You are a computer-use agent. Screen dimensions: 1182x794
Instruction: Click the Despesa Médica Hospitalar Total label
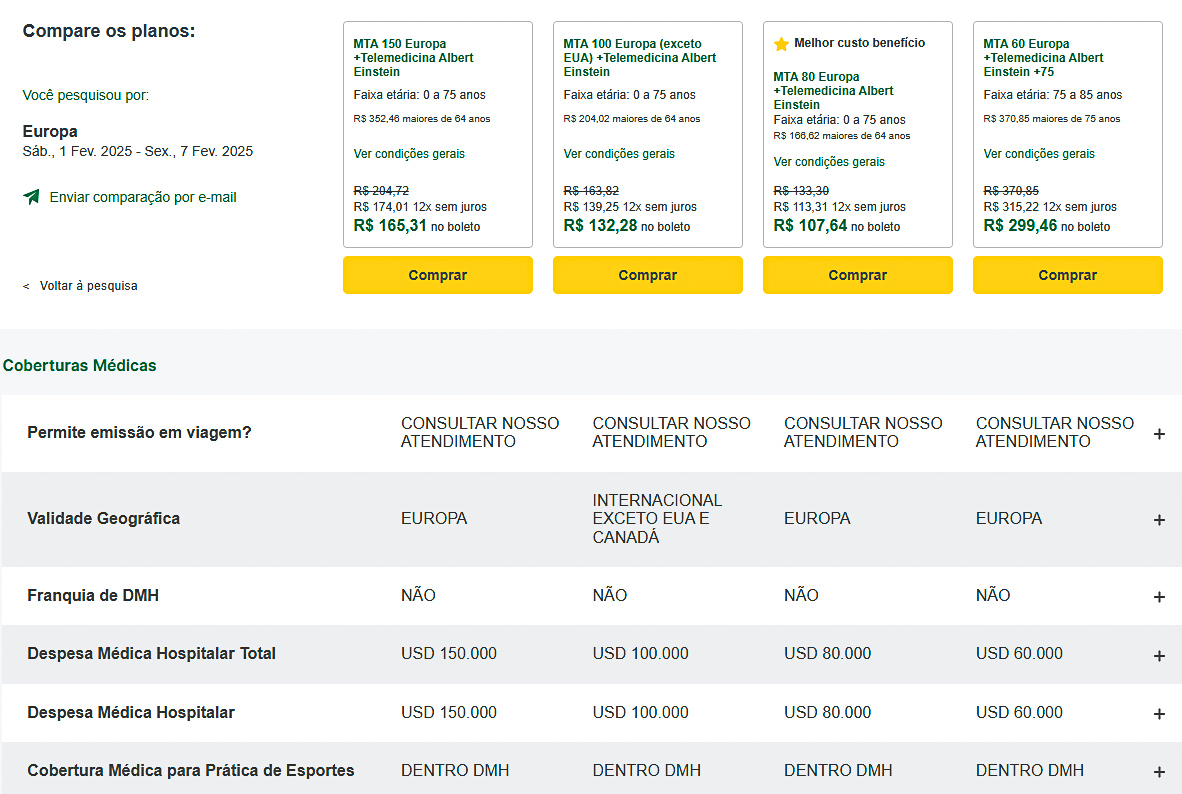click(x=152, y=654)
